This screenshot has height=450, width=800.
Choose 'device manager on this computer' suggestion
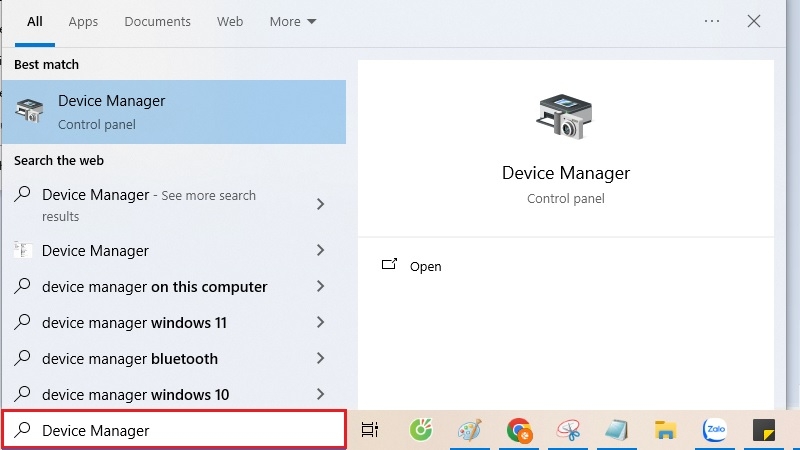tap(173, 286)
